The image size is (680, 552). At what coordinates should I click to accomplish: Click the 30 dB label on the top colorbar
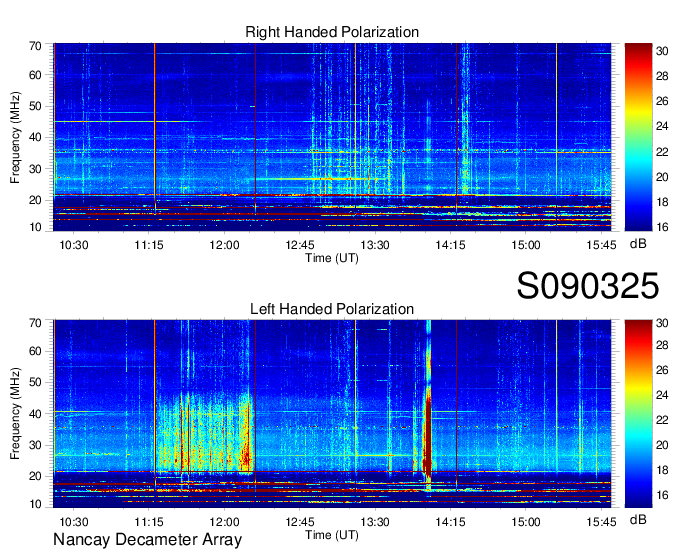click(662, 52)
